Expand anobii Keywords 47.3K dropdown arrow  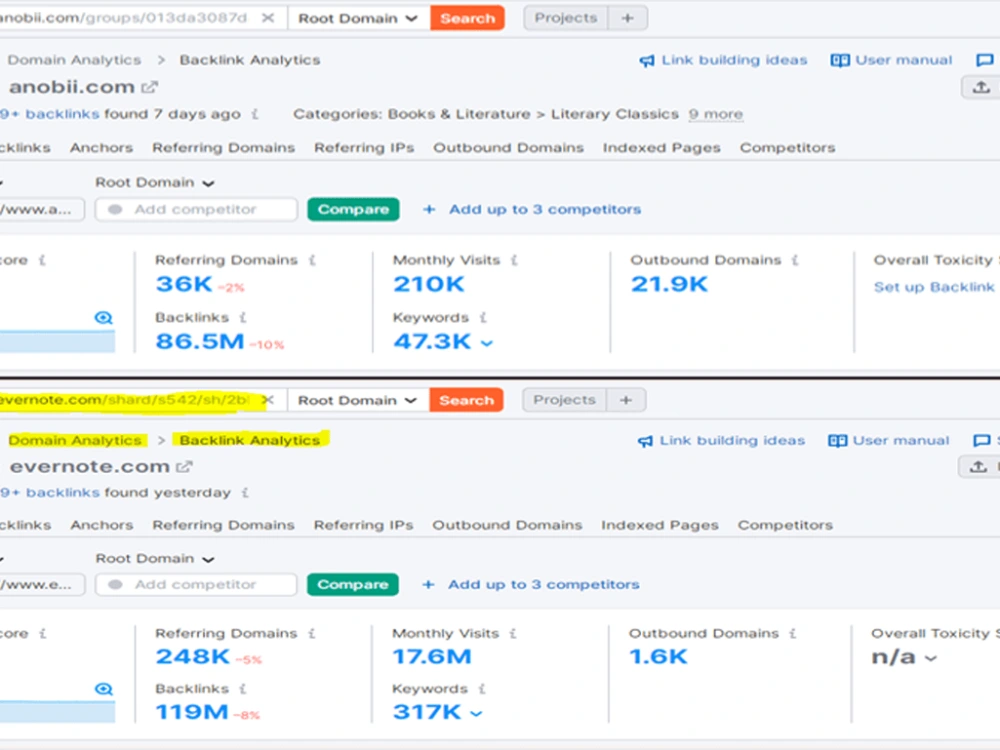click(487, 343)
